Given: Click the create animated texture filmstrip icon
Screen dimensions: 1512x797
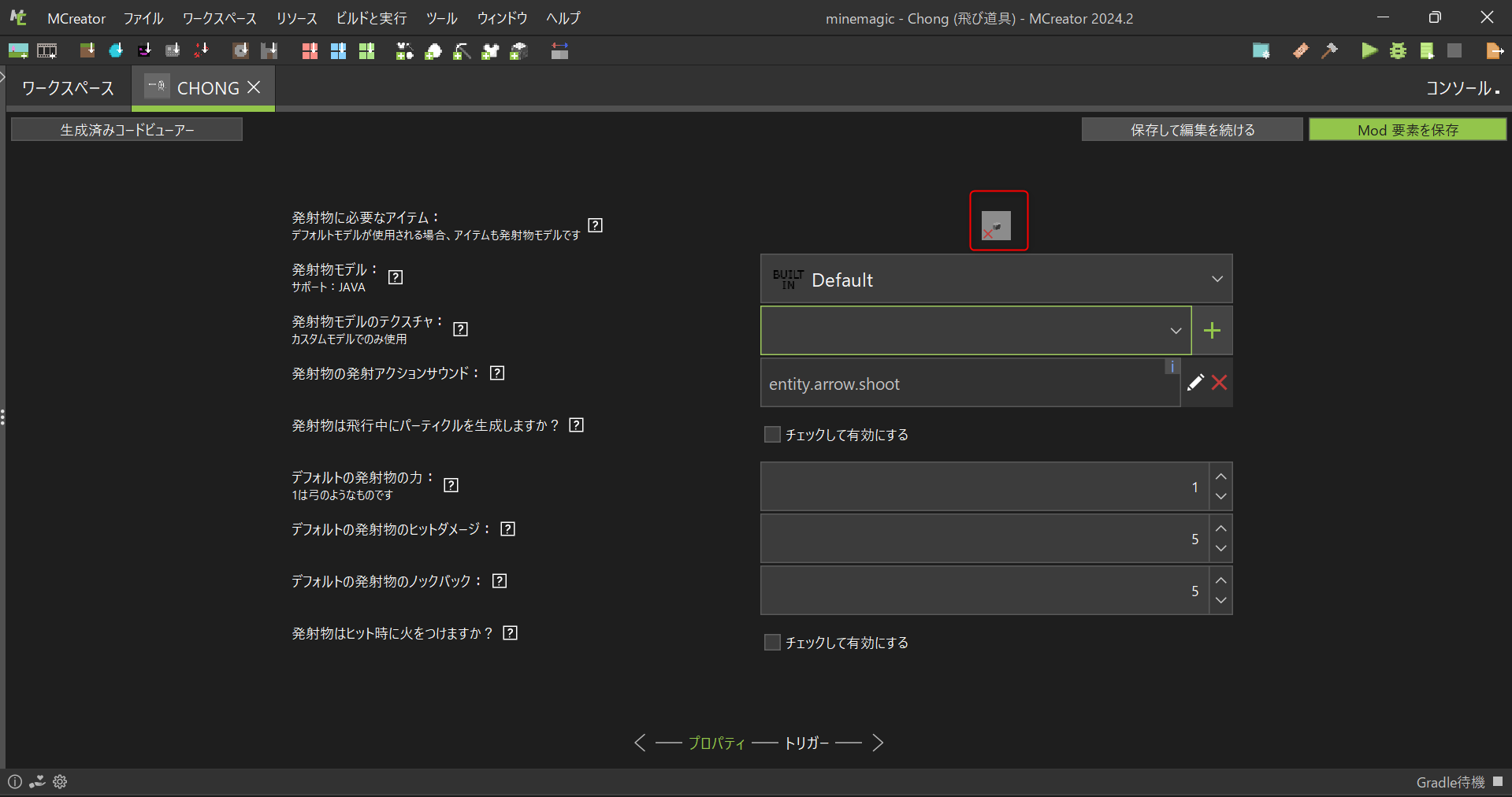Looking at the screenshot, I should click(x=47, y=51).
